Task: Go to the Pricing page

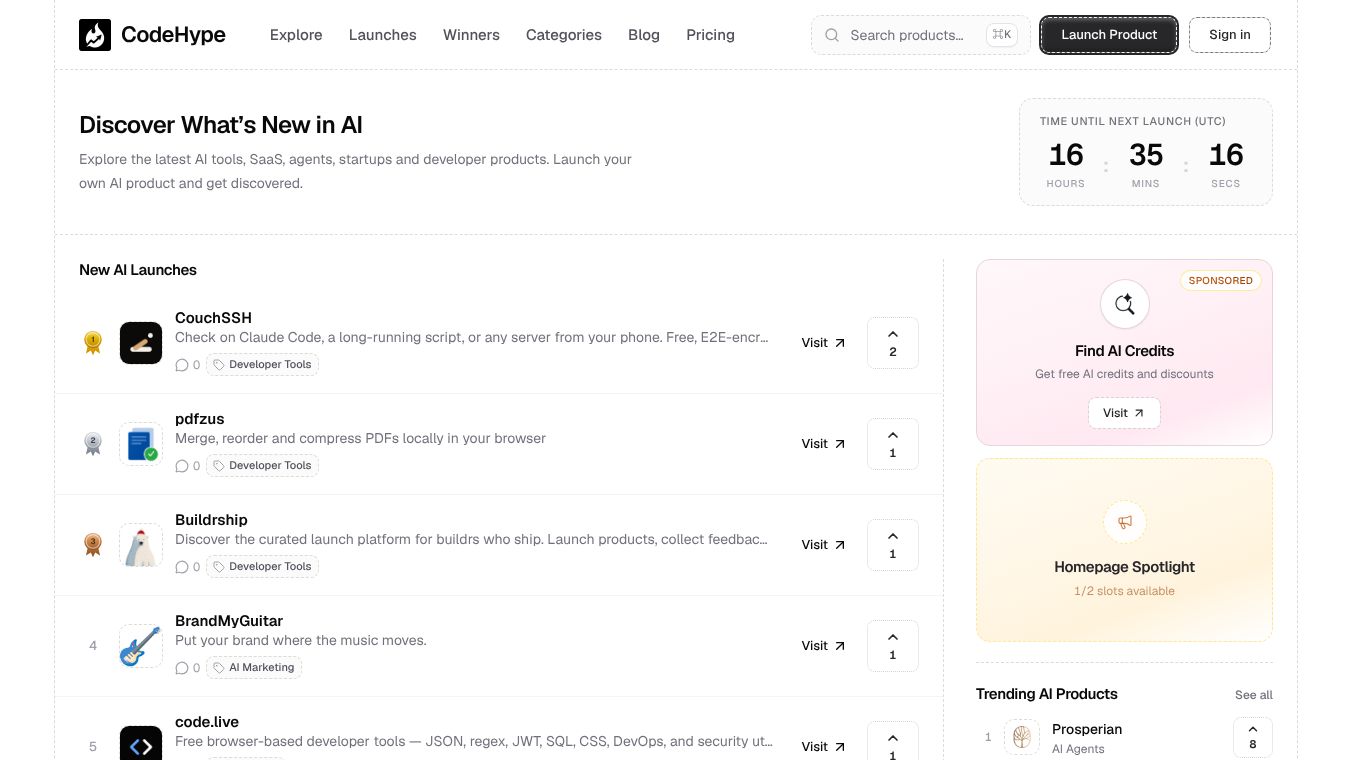Action: coord(710,35)
